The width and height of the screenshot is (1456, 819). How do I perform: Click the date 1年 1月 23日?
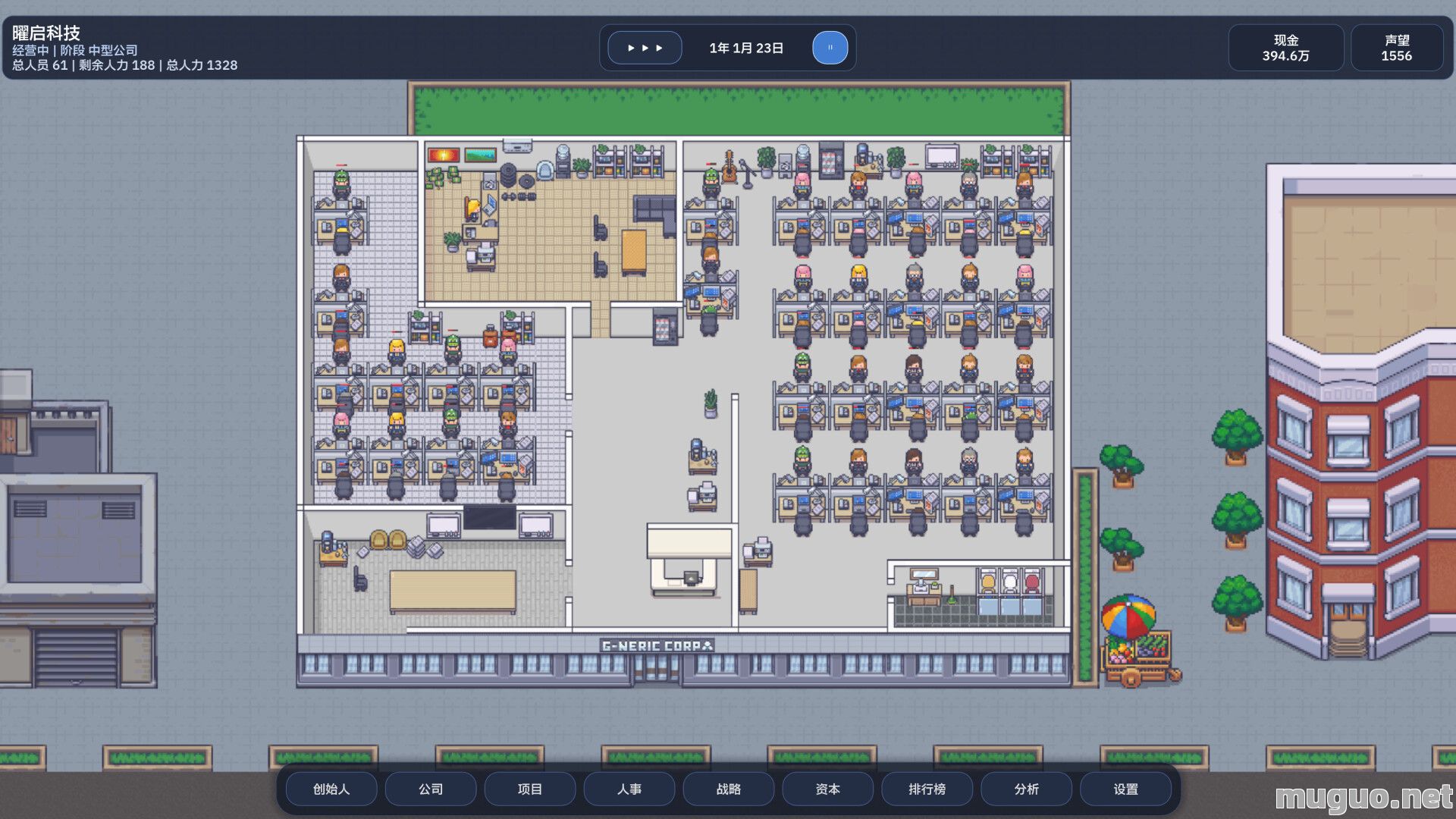(746, 48)
